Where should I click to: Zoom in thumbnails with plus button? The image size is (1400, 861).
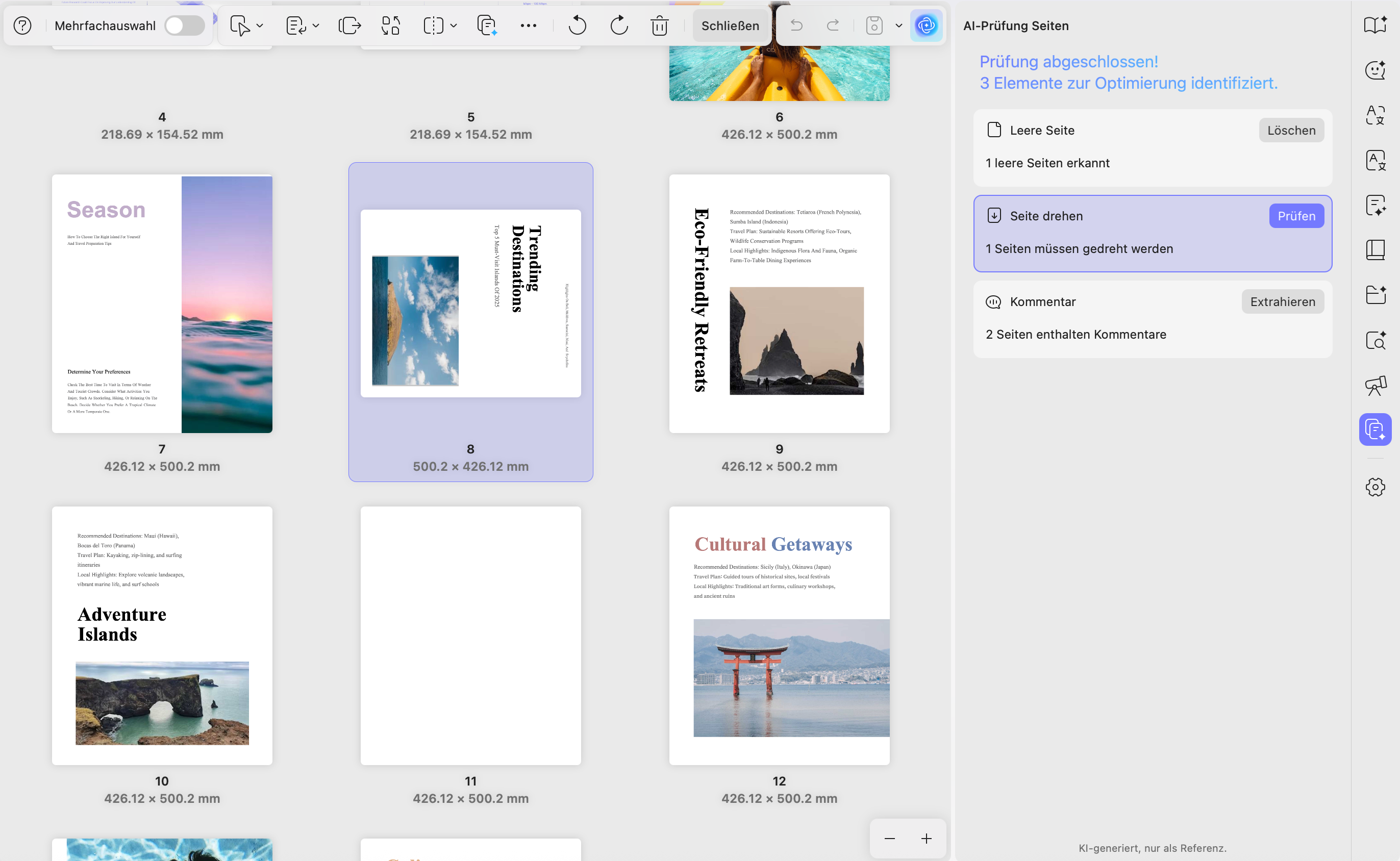pos(926,838)
